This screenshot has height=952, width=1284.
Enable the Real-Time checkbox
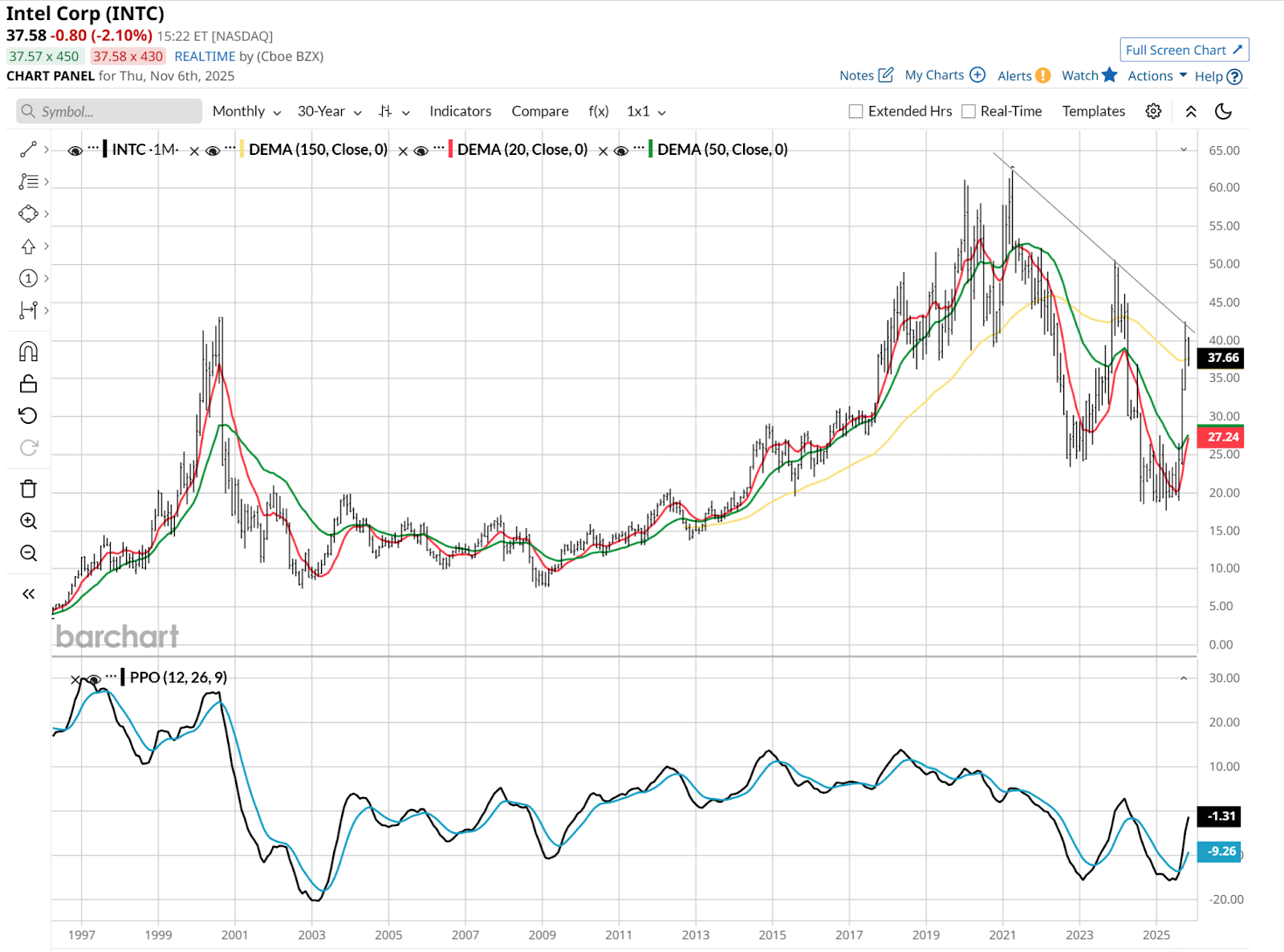tap(969, 112)
